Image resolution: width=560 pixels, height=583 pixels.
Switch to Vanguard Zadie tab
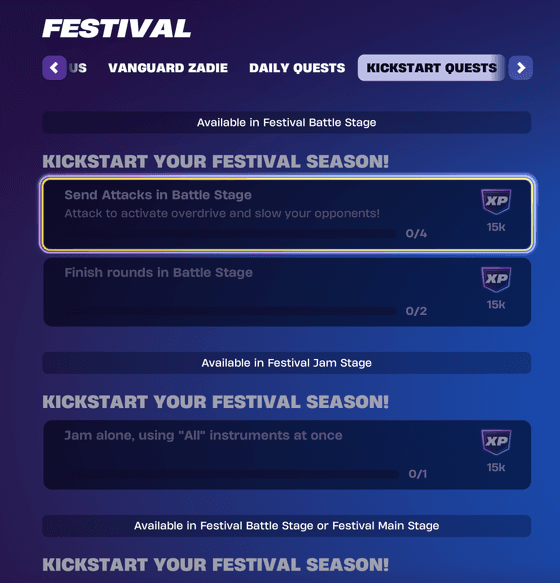(168, 68)
